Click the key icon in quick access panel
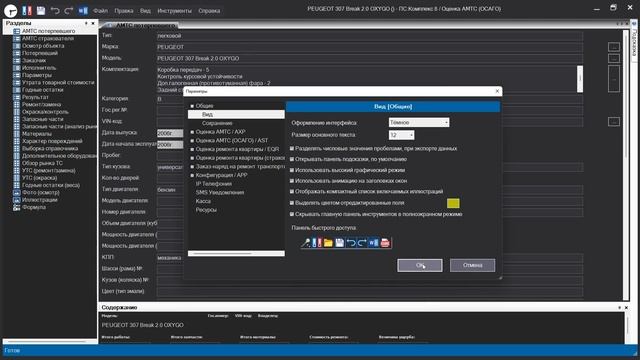Viewport: 640px width, 360px height. point(306,243)
